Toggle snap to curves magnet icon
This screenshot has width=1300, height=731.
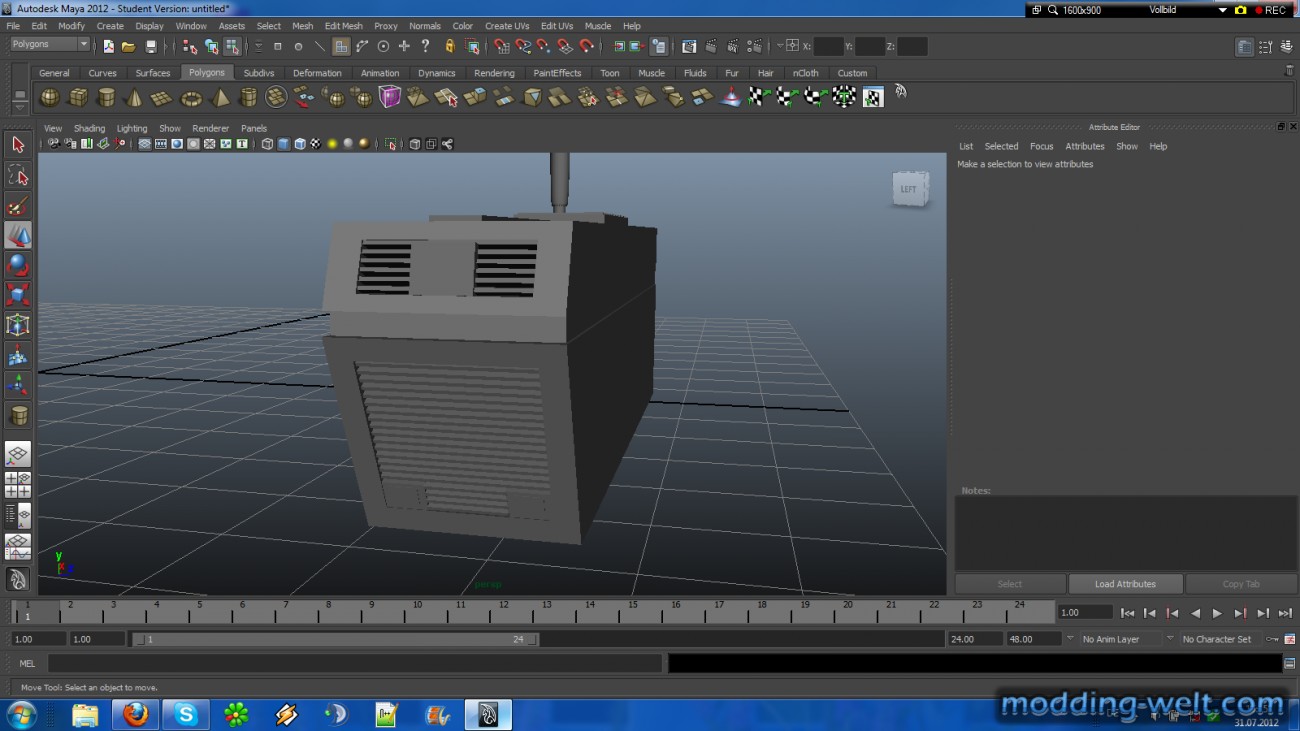(x=523, y=46)
